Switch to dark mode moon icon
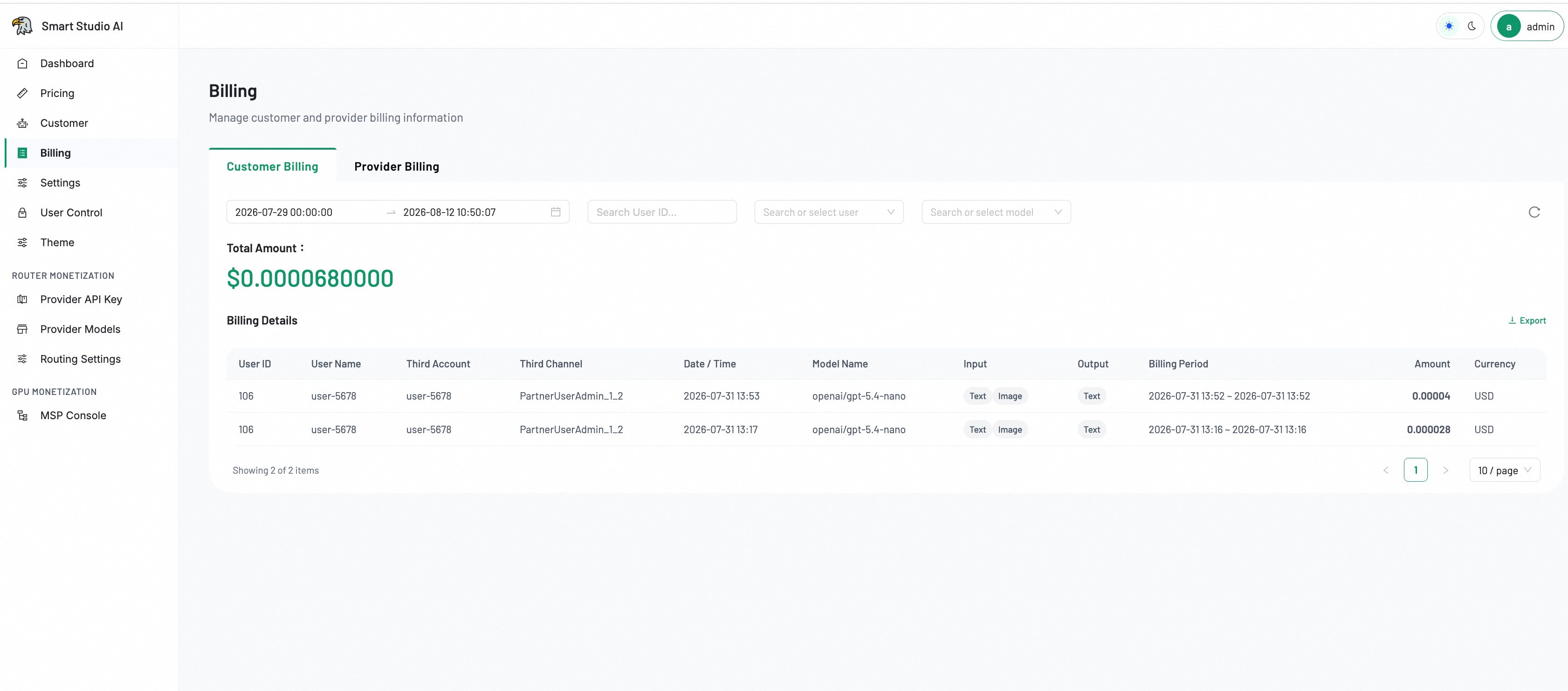Viewport: 1568px width, 691px height. 1472,26
